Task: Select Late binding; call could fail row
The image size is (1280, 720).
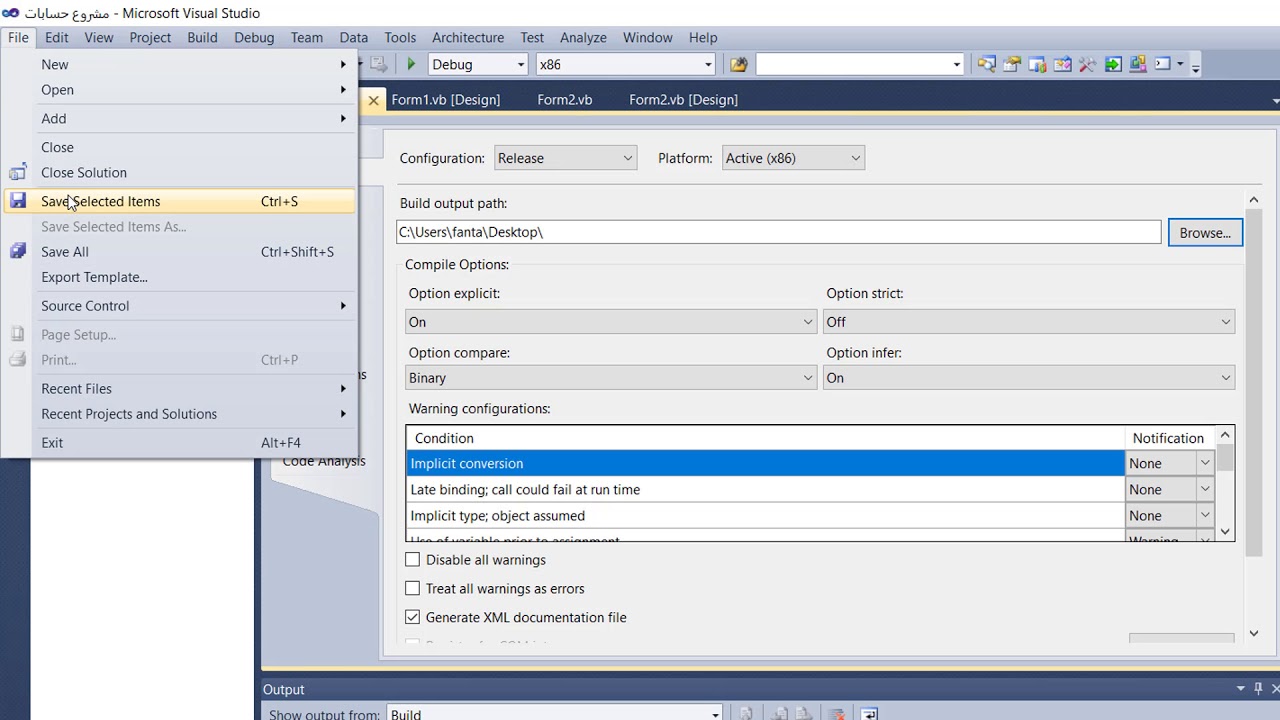Action: 766,490
